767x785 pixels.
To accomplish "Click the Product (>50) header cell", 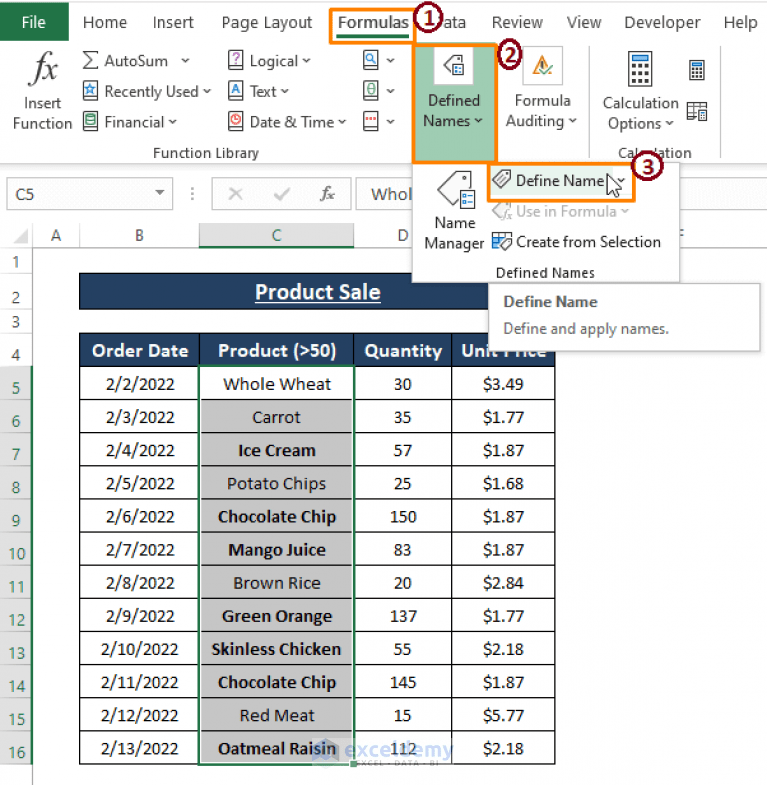I will coord(276,350).
